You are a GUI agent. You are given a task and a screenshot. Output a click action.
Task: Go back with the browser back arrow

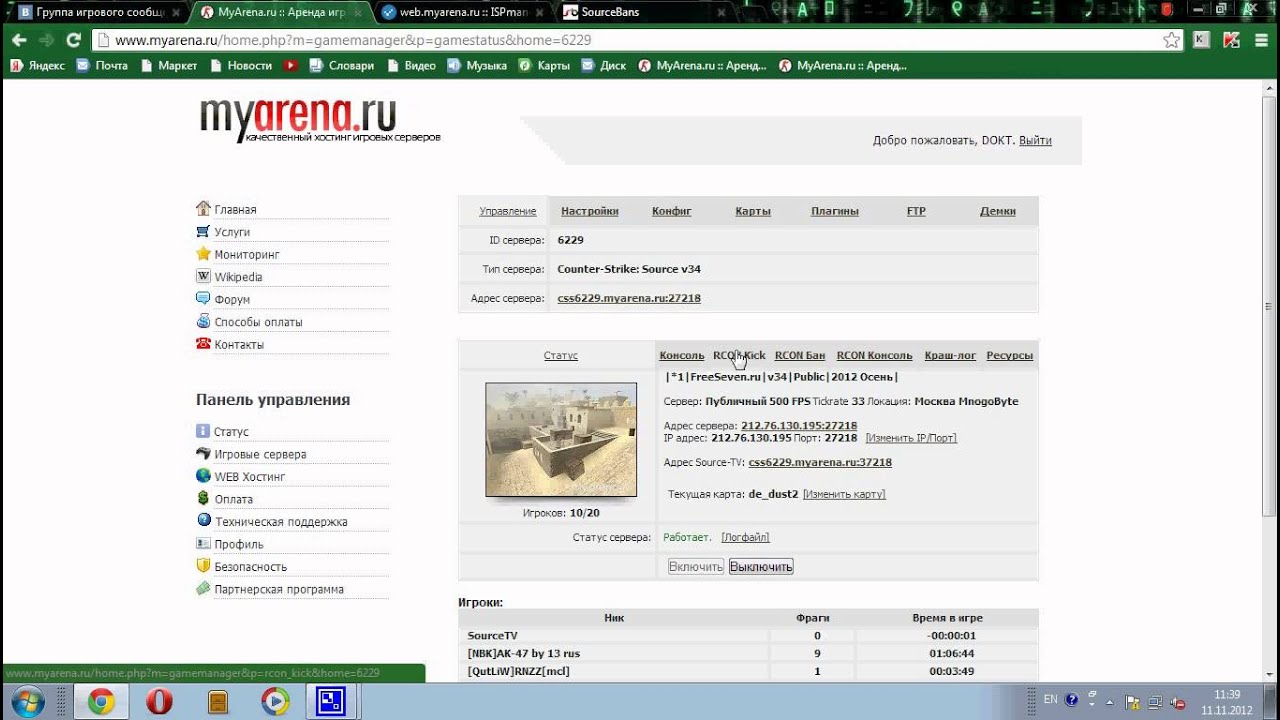click(x=19, y=40)
